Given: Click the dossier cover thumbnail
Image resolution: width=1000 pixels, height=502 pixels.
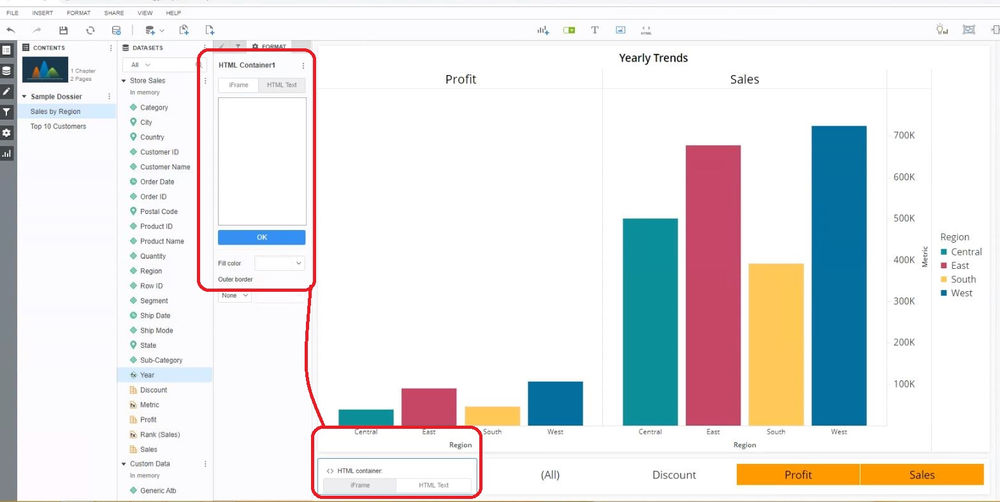Looking at the screenshot, I should coord(45,70).
